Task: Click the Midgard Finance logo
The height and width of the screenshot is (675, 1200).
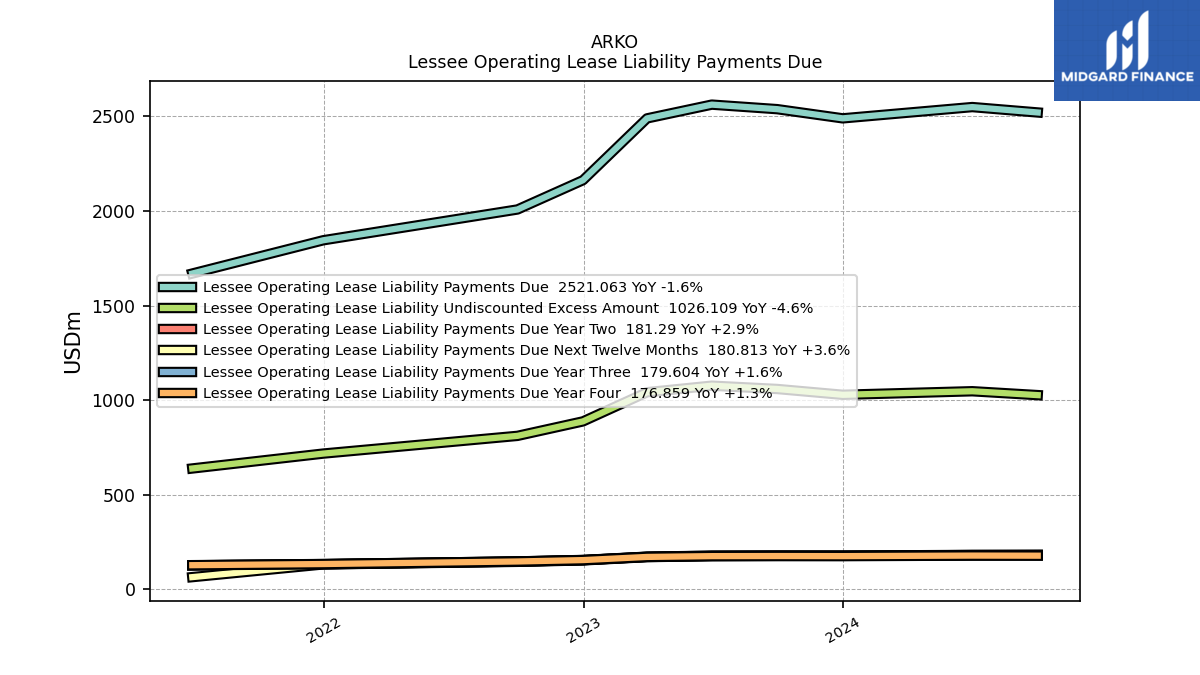Action: (x=1127, y=50)
